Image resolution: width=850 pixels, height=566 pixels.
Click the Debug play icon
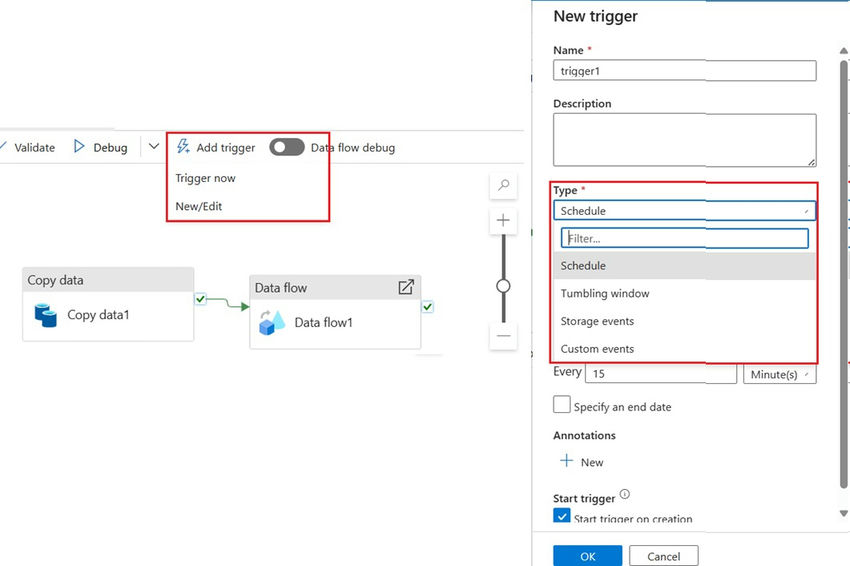point(80,147)
